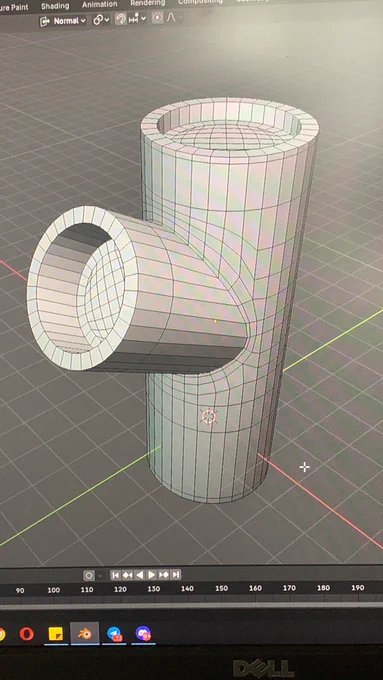This screenshot has width=383, height=680.
Task: Open Discord from the taskbar
Action: (x=143, y=634)
